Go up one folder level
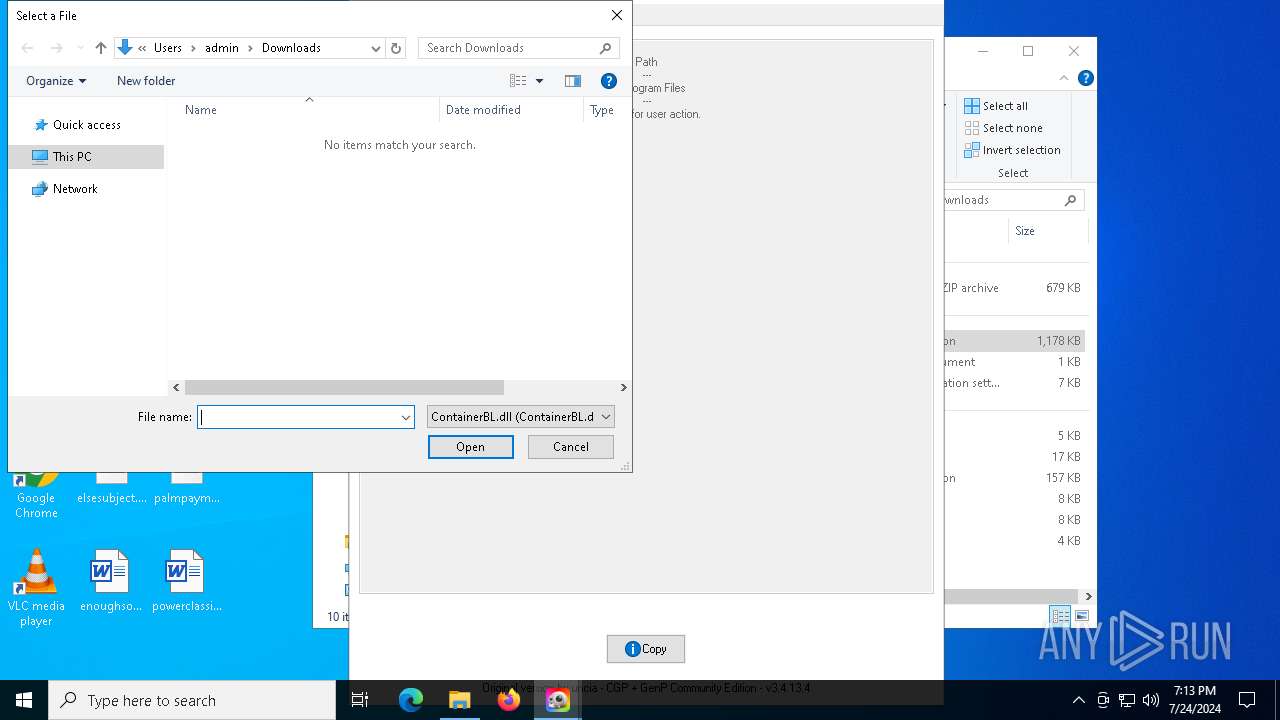Image resolution: width=1280 pixels, height=720 pixels. [x=101, y=48]
